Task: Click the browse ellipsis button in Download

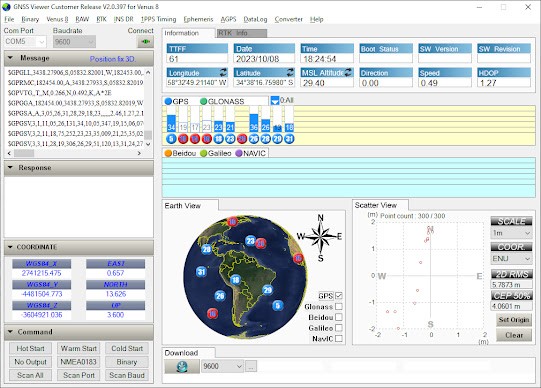Action: (251, 366)
